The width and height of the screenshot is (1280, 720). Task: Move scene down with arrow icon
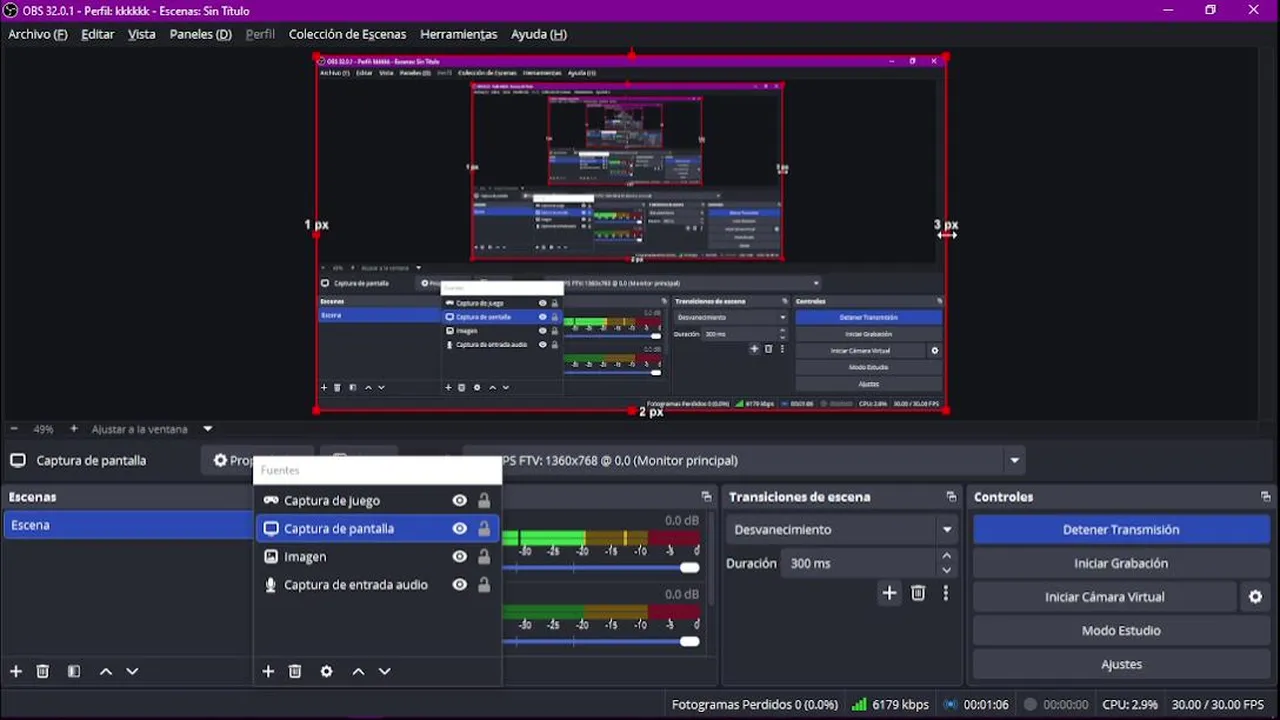pyautogui.click(x=132, y=672)
